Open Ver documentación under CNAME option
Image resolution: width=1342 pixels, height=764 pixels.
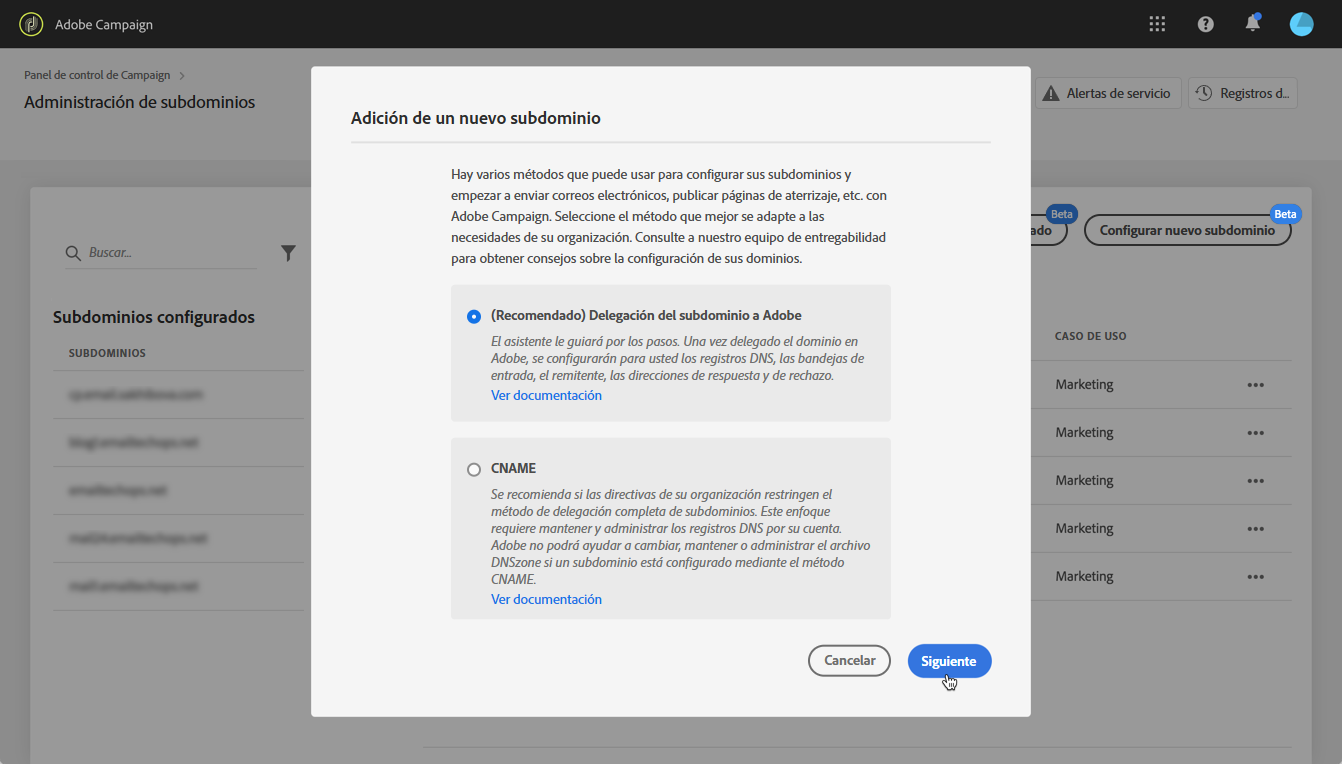[x=546, y=599]
